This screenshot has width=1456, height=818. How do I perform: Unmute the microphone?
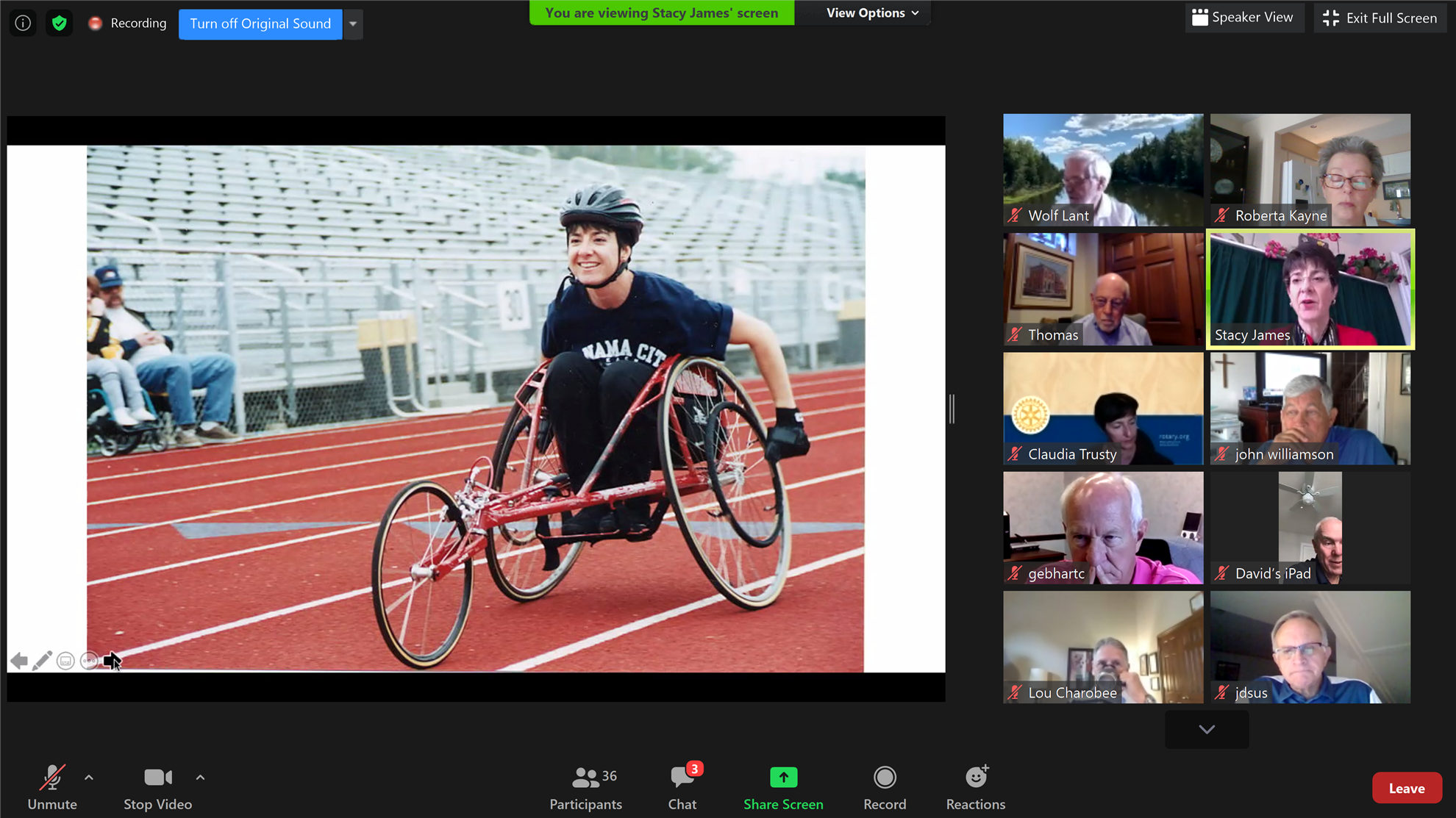(51, 787)
